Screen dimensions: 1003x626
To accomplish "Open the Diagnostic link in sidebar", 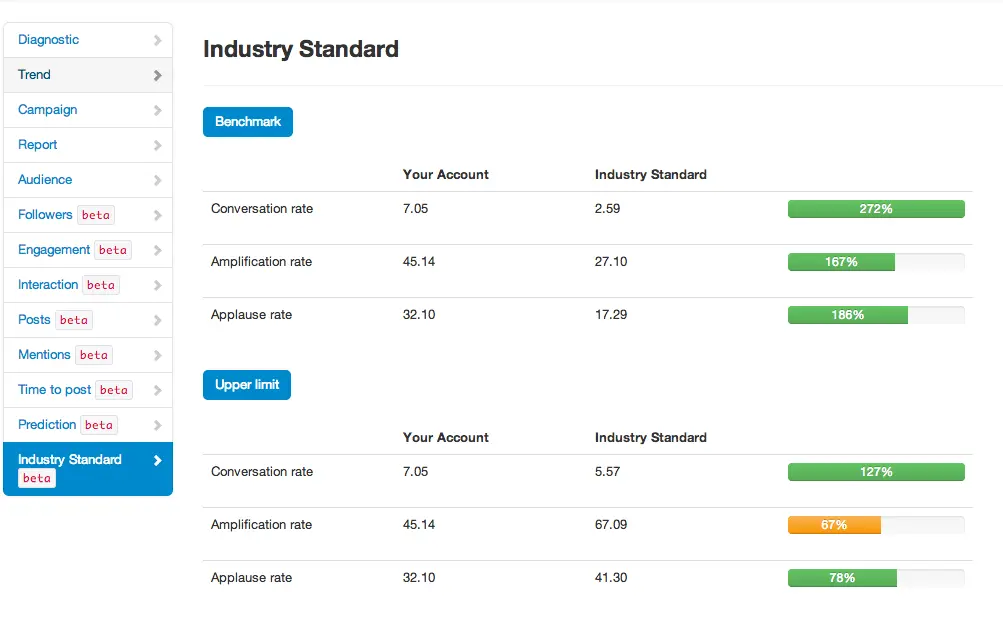I will pos(48,40).
